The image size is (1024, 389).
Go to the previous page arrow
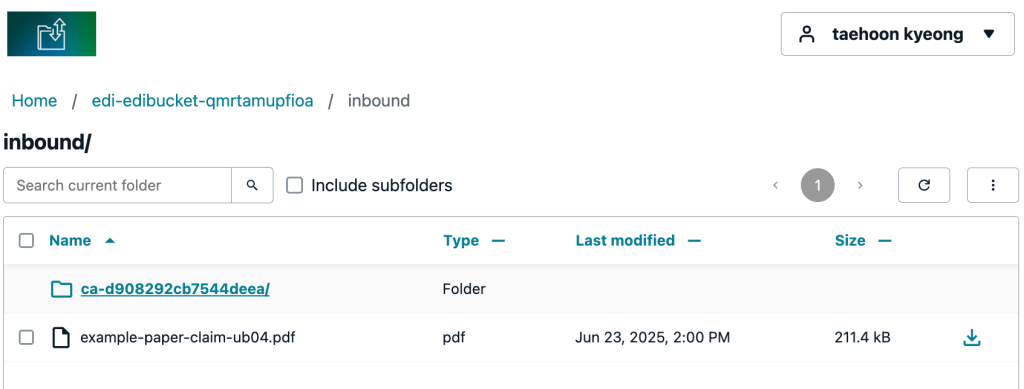pyautogui.click(x=776, y=185)
